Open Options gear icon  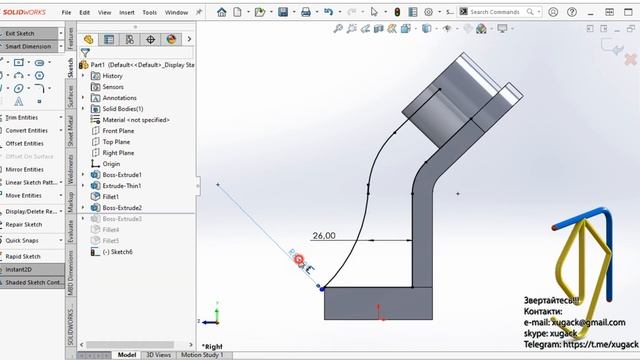[x=428, y=12]
